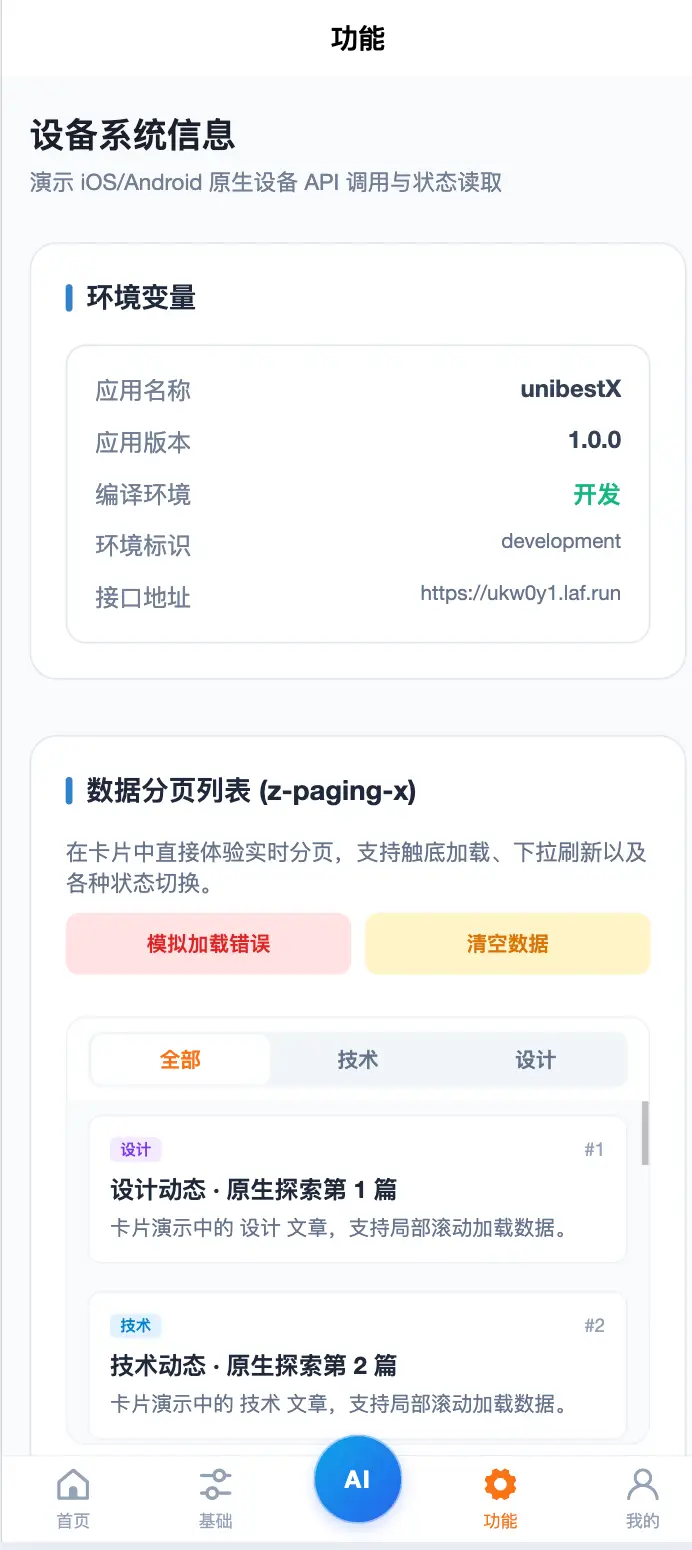Screen dimensions: 692x1550
Task: Click the 开发 environment value
Action: [x=597, y=494]
